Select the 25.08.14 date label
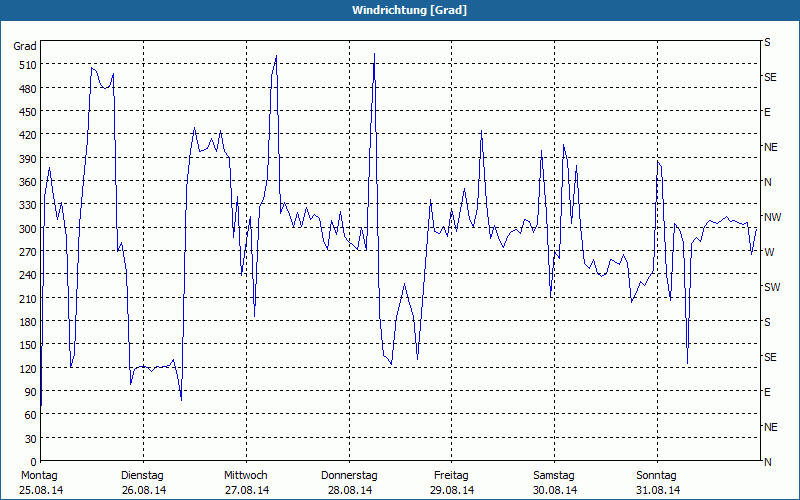This screenshot has height=500, width=800. coord(41,490)
